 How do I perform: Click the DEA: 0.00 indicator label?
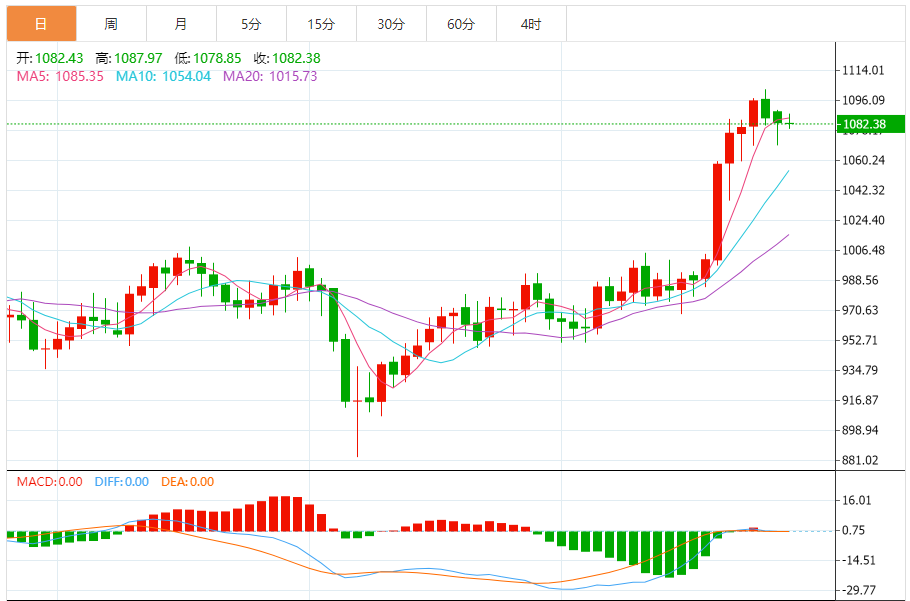(187, 481)
